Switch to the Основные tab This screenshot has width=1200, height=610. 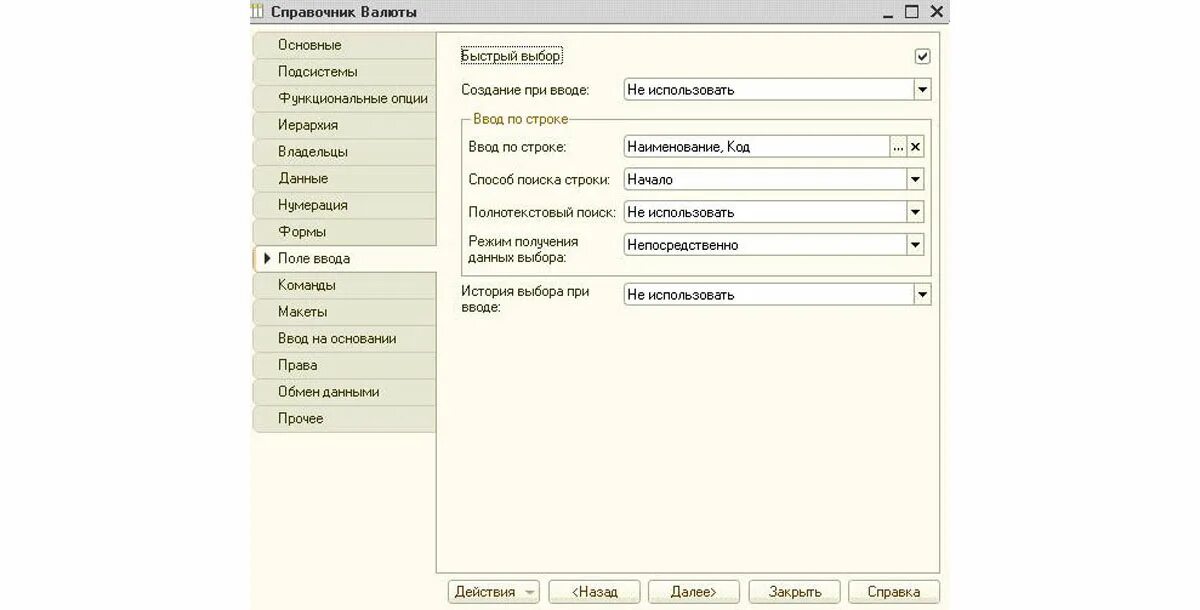pos(345,45)
